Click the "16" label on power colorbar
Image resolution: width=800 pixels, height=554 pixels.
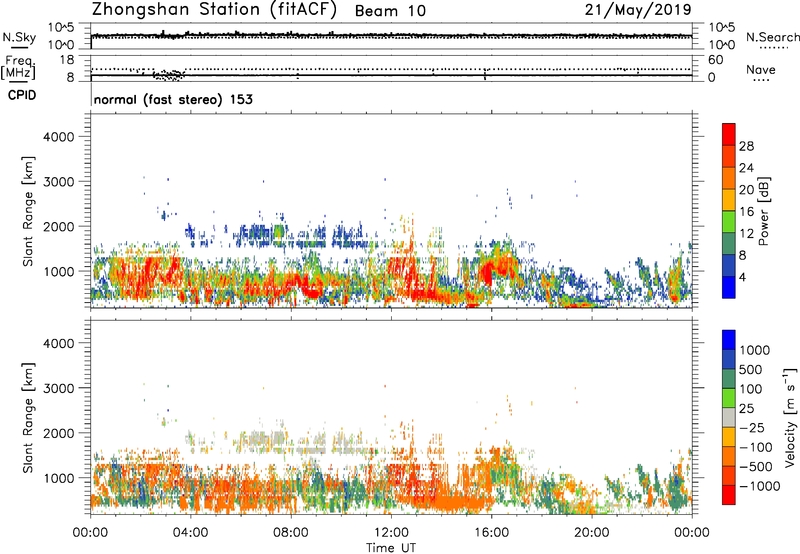(746, 212)
